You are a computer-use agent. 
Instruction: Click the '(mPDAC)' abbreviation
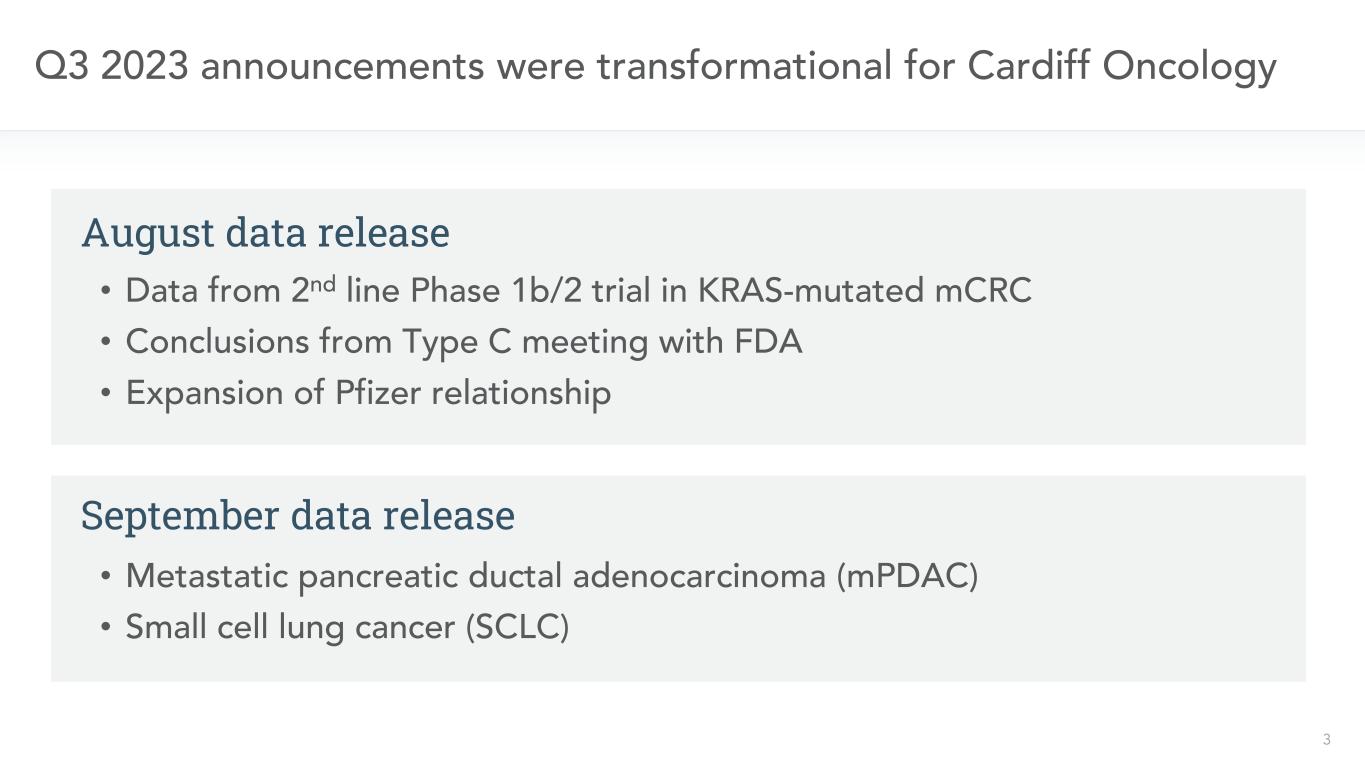point(907,576)
